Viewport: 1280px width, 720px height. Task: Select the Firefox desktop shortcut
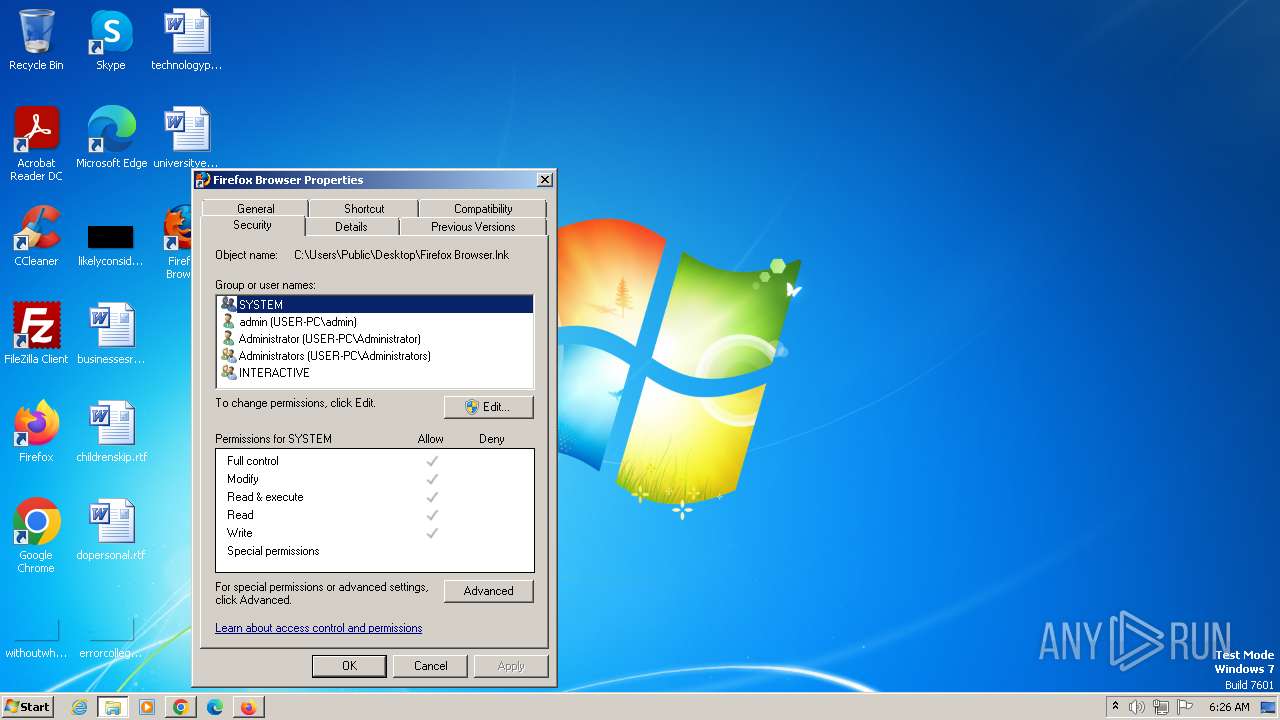[36, 432]
